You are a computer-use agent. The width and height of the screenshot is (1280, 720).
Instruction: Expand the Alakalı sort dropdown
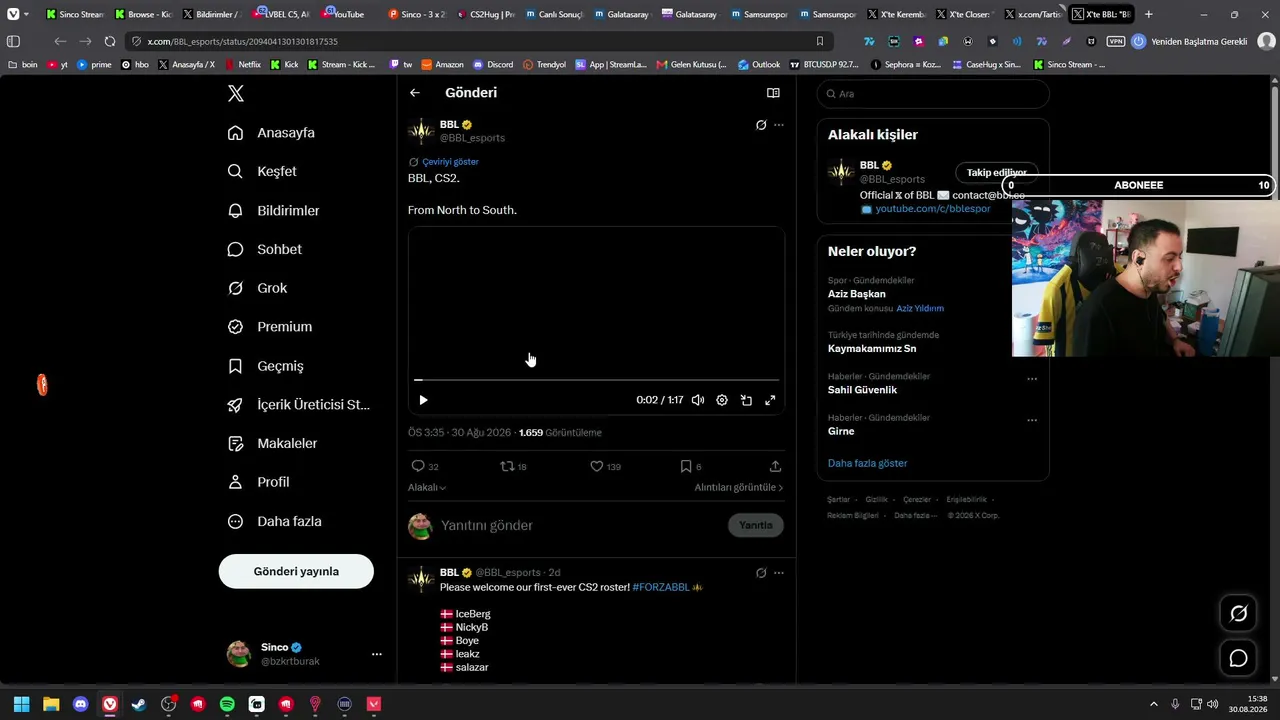pyautogui.click(x=427, y=487)
